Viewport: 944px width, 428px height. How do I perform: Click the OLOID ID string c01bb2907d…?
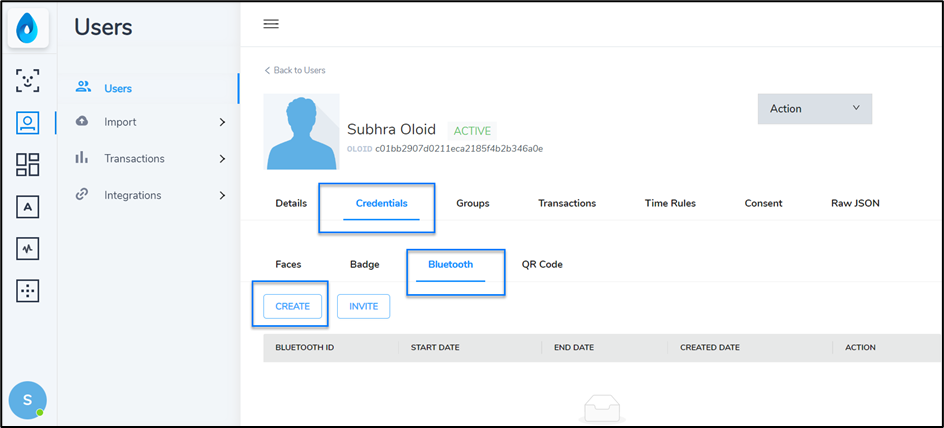tap(459, 148)
